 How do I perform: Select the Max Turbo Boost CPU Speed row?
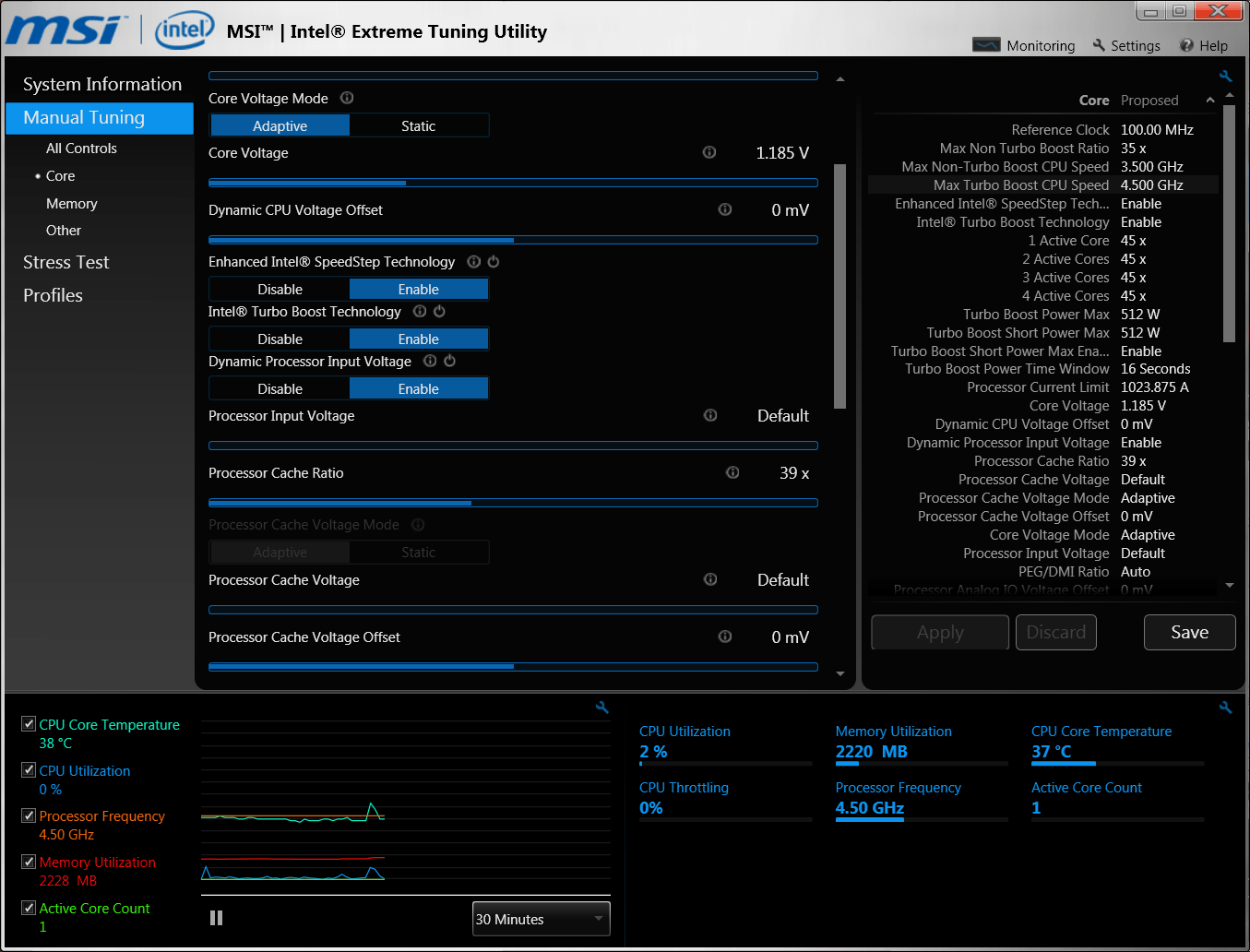click(1043, 185)
